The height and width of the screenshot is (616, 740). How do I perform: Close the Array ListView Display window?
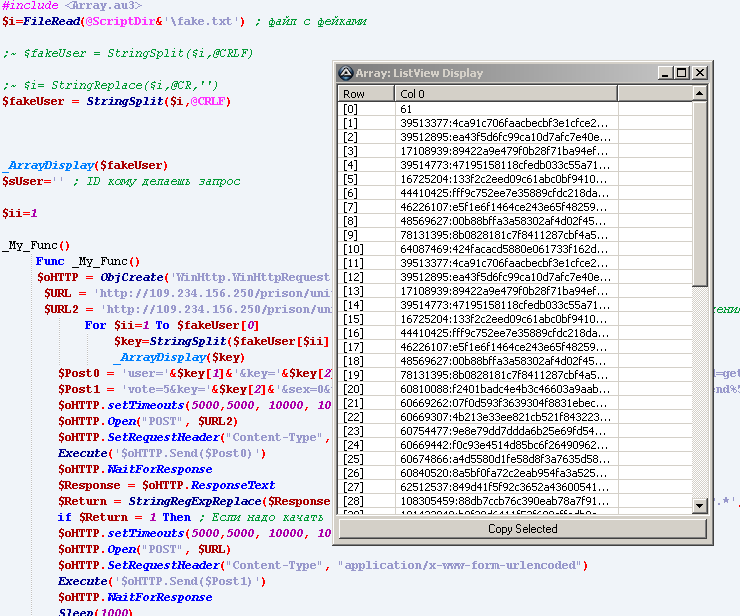coord(699,73)
